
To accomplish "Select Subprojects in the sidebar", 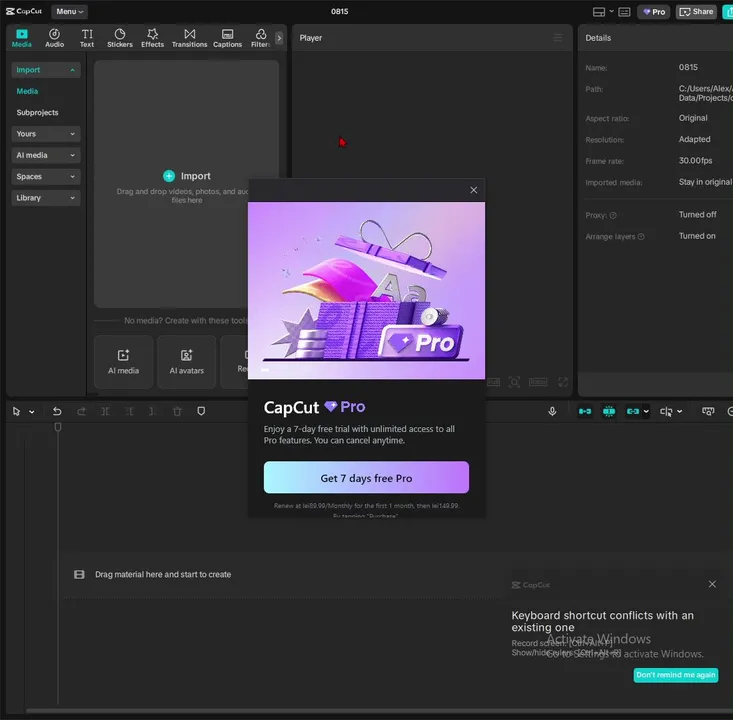I will pos(37,112).
